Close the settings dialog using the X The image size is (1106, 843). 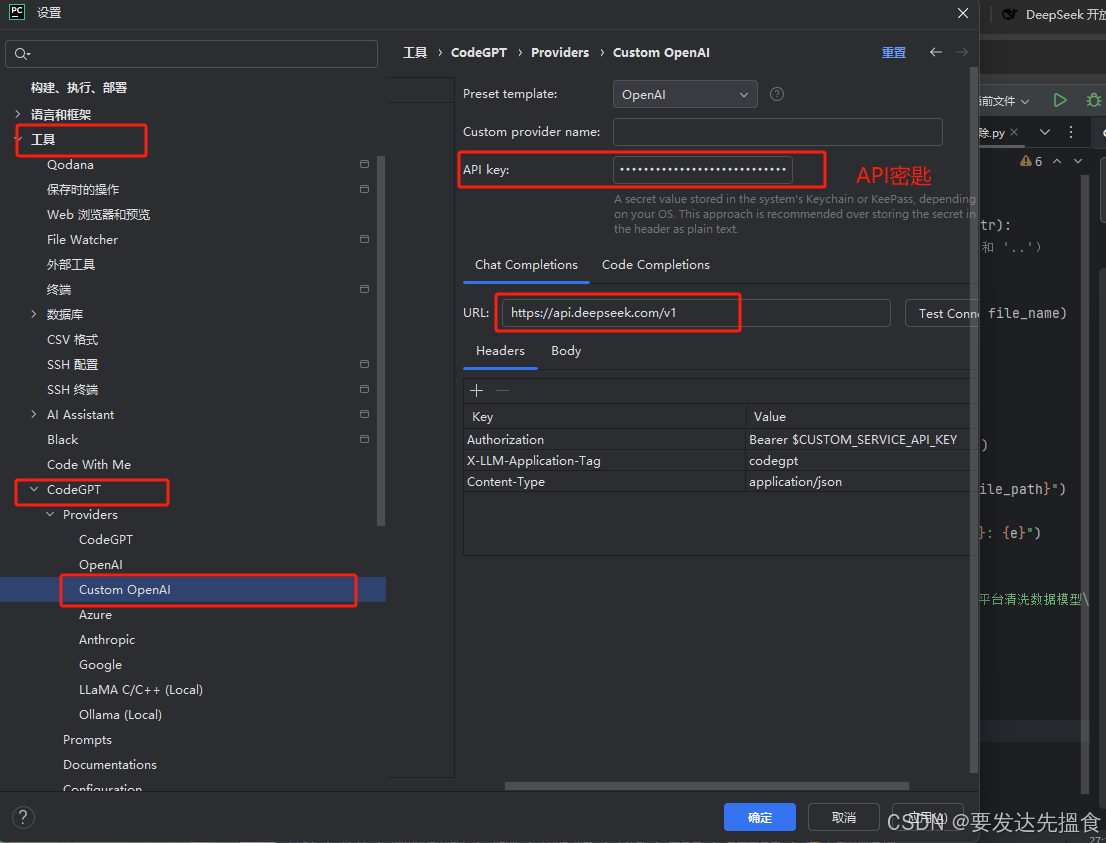click(x=962, y=13)
